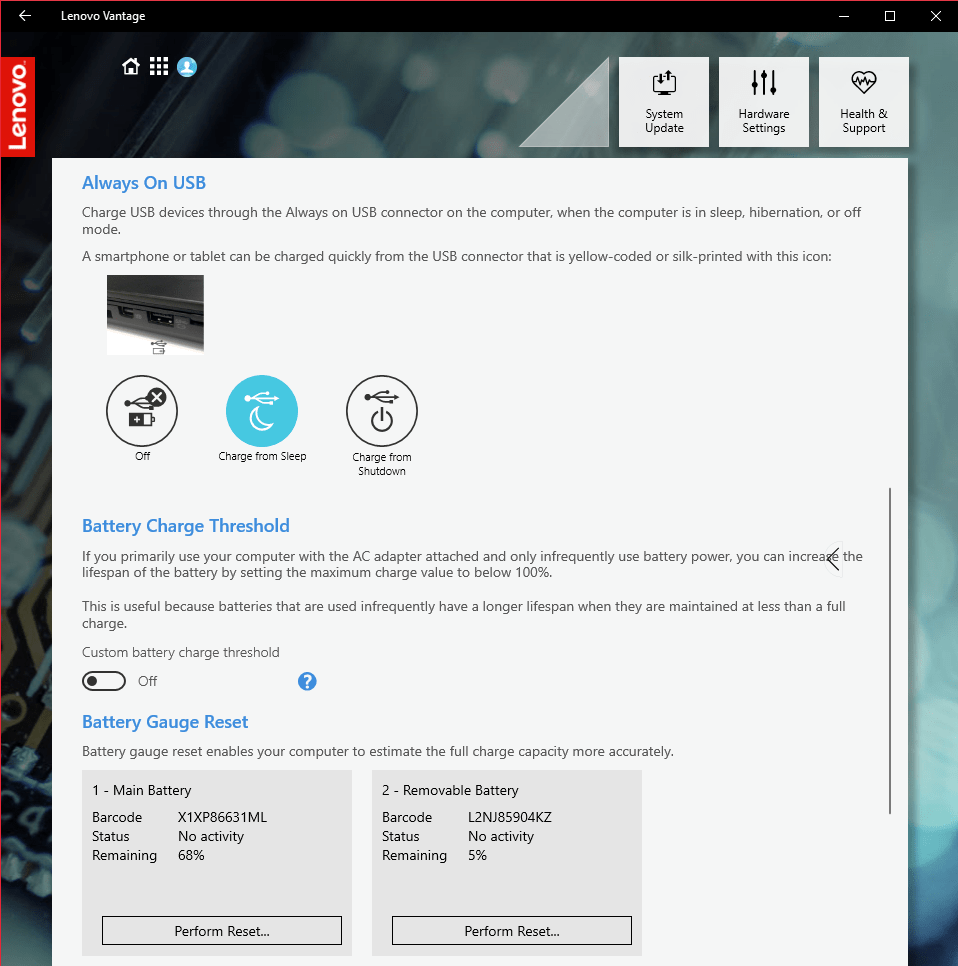Perform Reset for Main Battery

click(x=222, y=931)
